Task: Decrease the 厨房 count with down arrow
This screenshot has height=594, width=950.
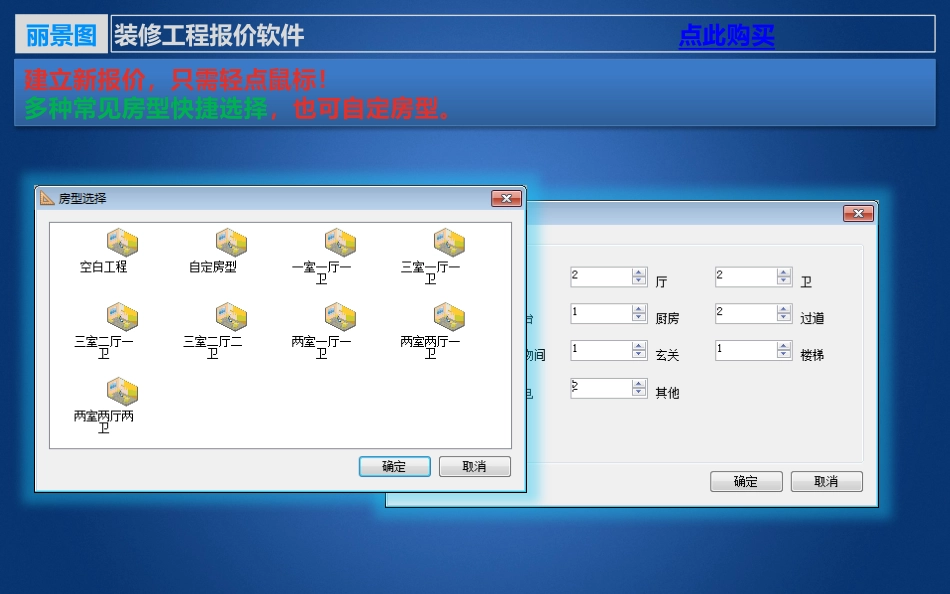Action: pos(639,317)
